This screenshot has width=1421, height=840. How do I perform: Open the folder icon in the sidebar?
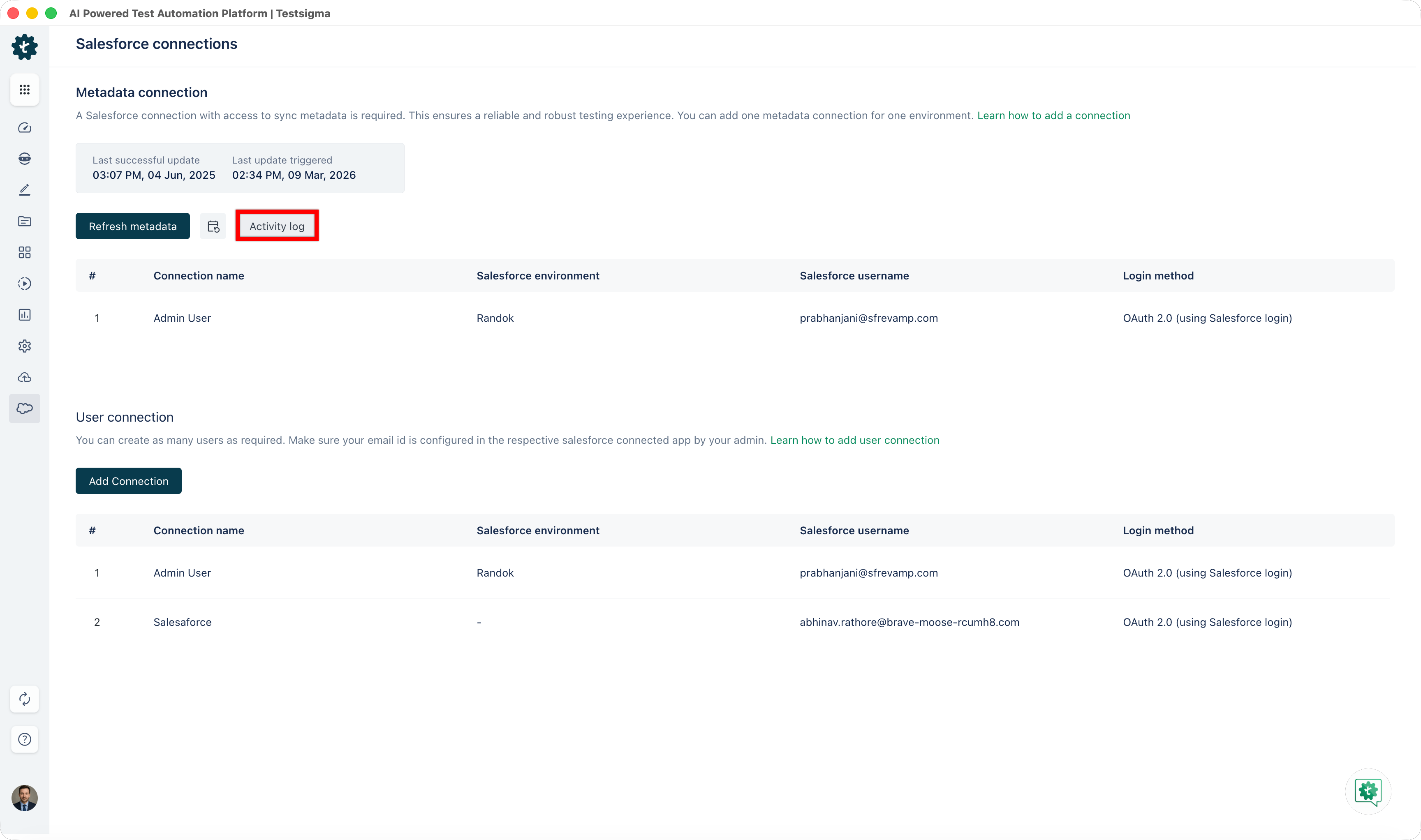pos(24,222)
